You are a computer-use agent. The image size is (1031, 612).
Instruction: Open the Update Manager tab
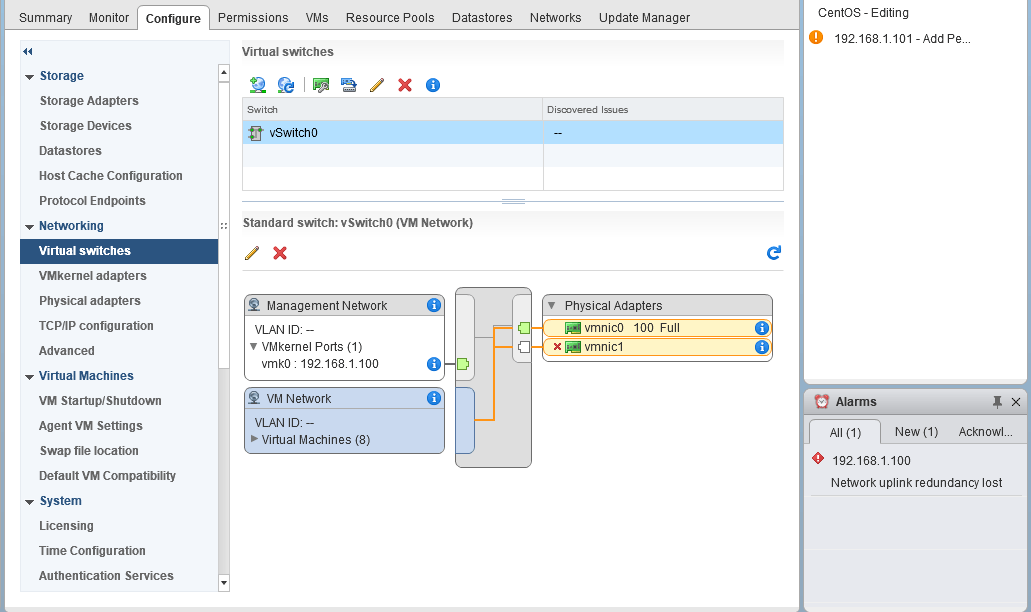click(x=644, y=17)
